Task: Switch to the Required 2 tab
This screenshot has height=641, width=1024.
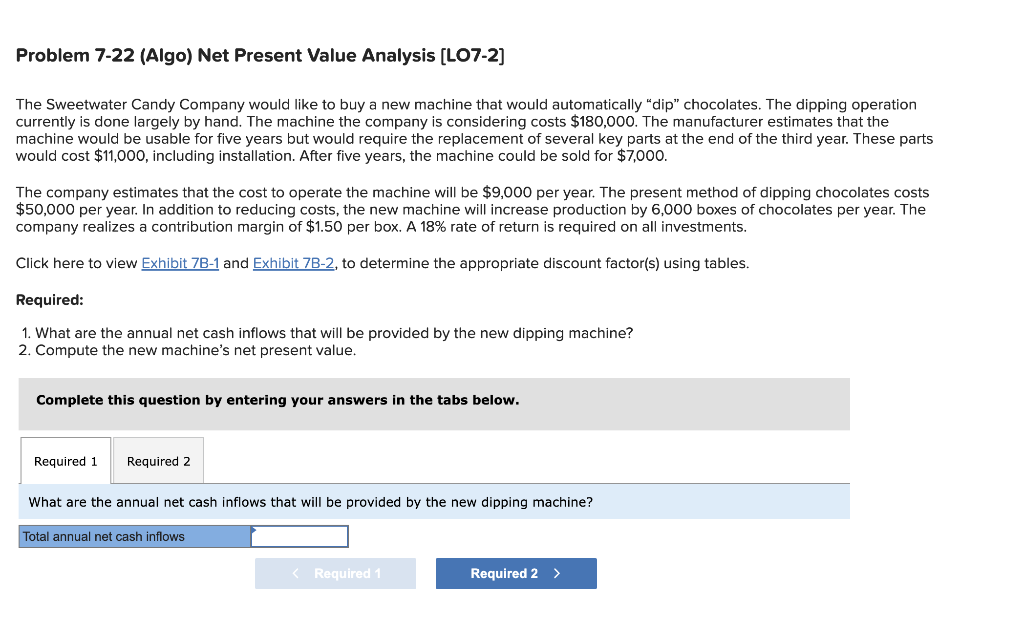Action: (x=157, y=461)
